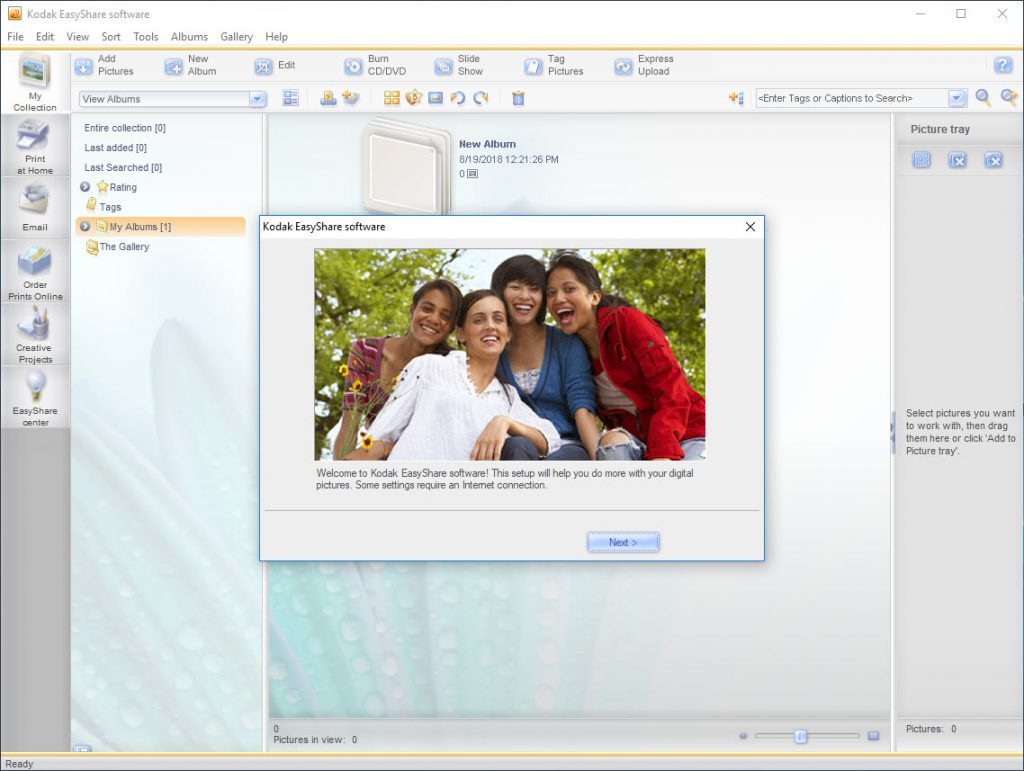Open the Email task in sidebar
The height and width of the screenshot is (771, 1024).
[35, 209]
